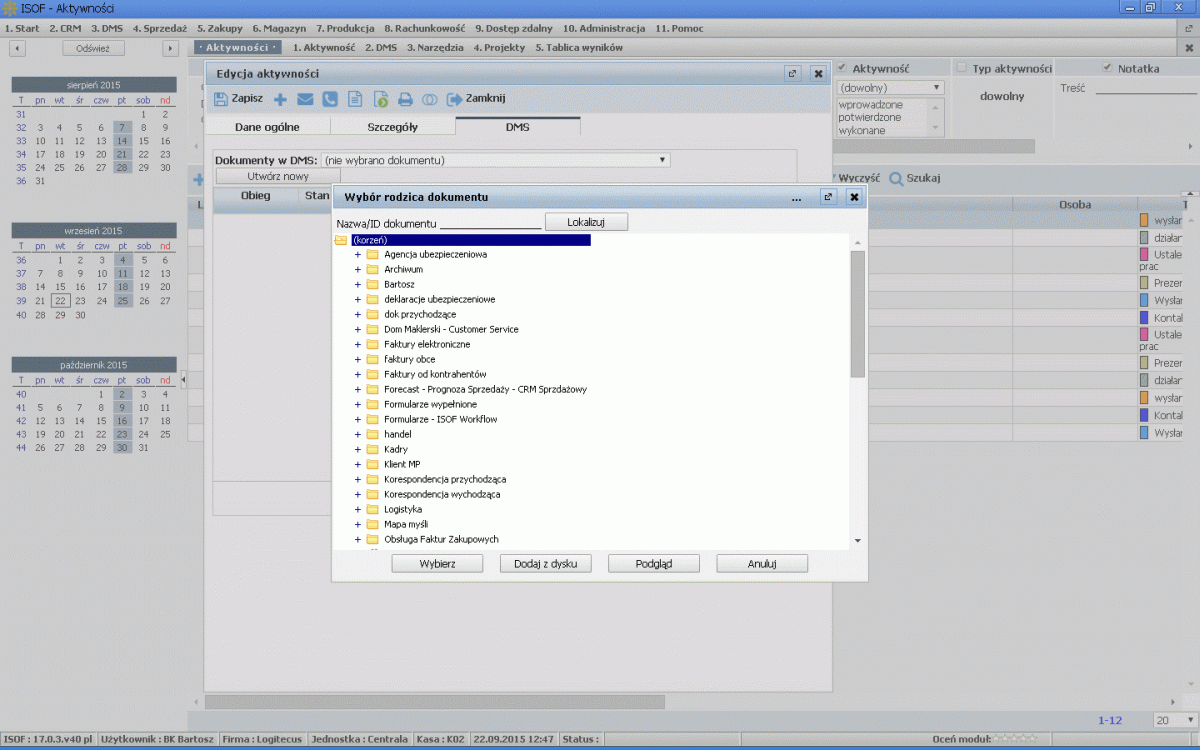Open the 7. Produkcja menu
The height and width of the screenshot is (750, 1200).
[346, 28]
